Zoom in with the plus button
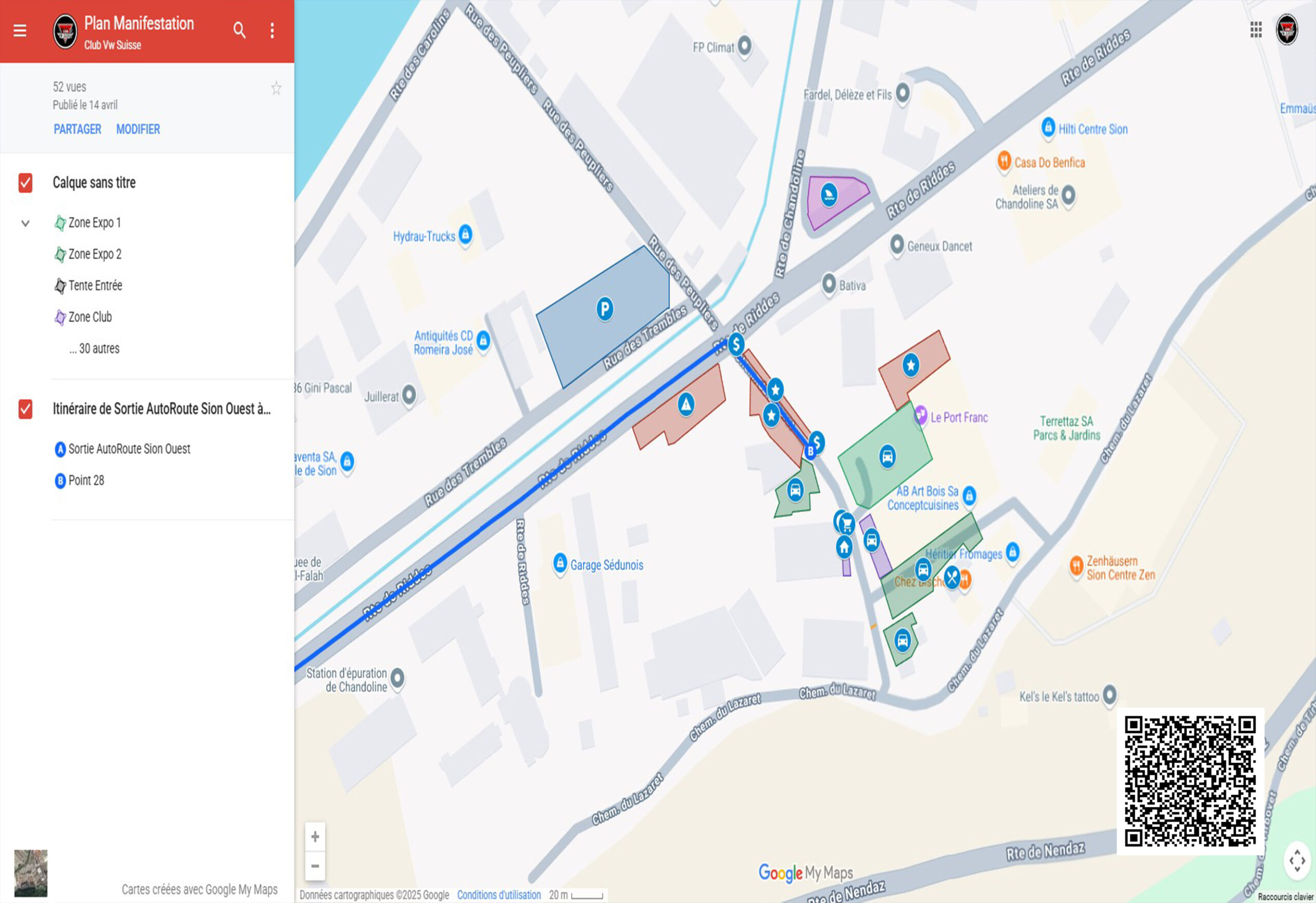 [x=316, y=837]
